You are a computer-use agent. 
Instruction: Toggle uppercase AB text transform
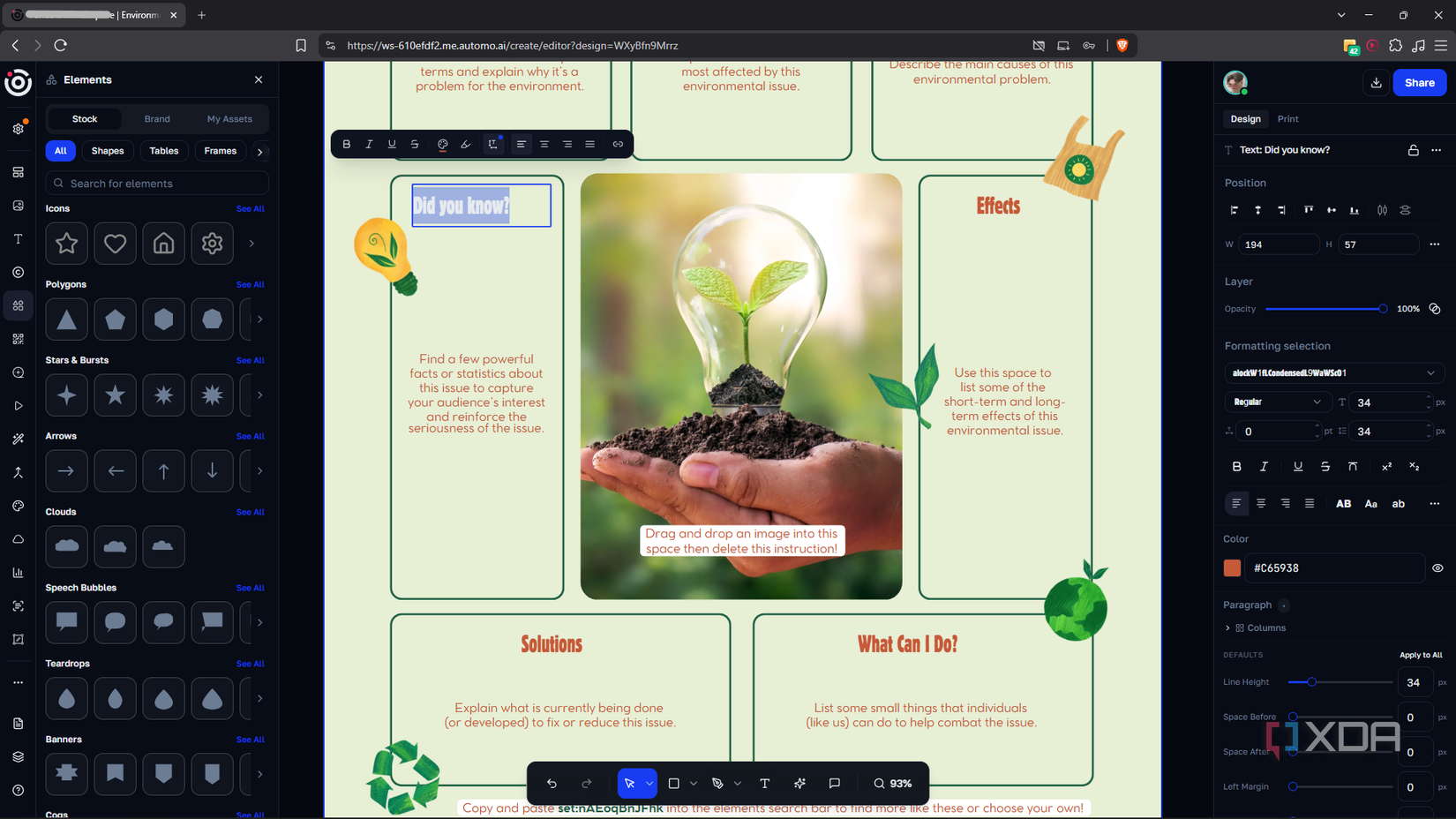click(x=1343, y=504)
